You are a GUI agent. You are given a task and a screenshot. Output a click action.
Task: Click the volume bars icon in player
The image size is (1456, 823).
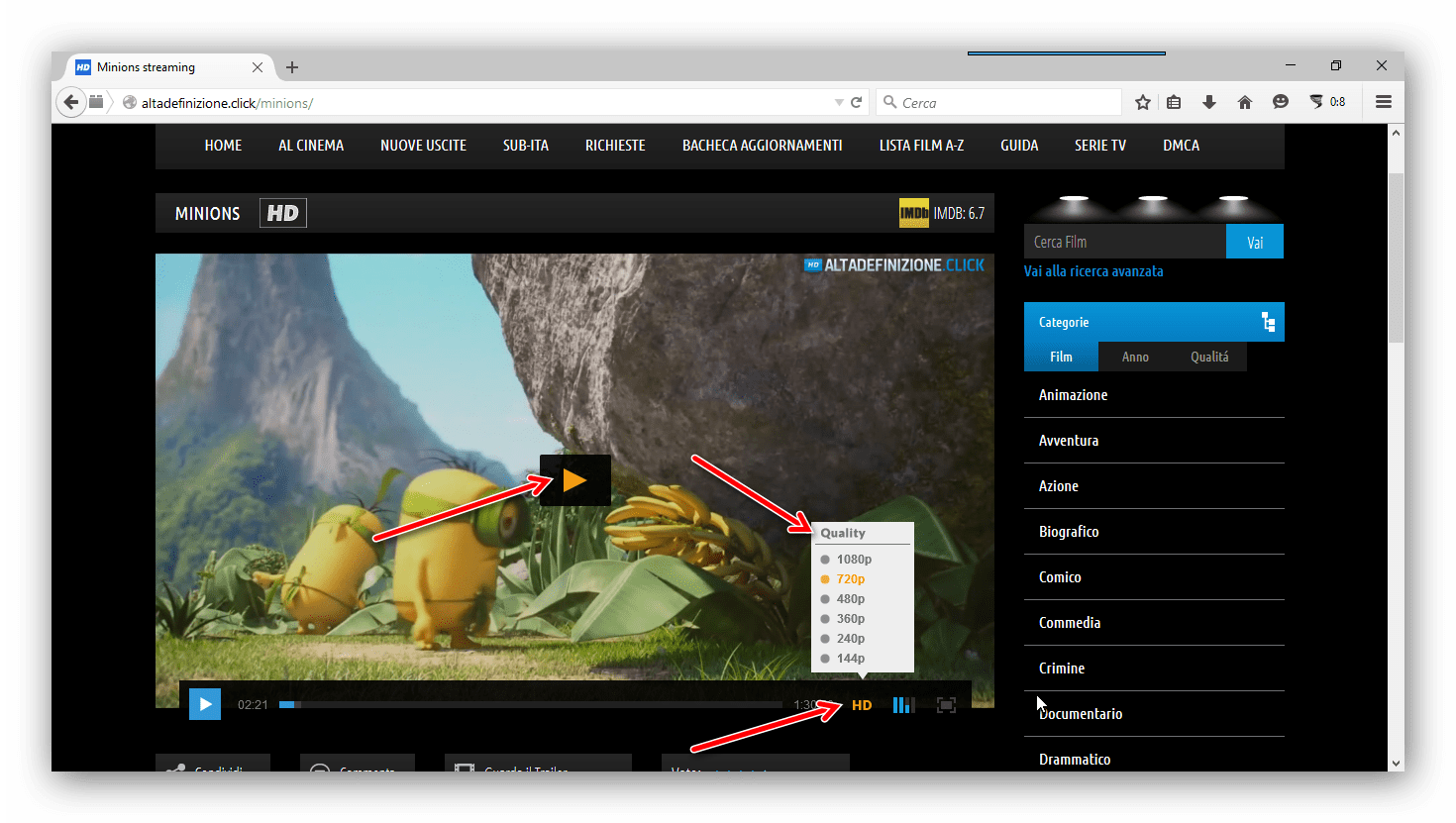click(903, 705)
